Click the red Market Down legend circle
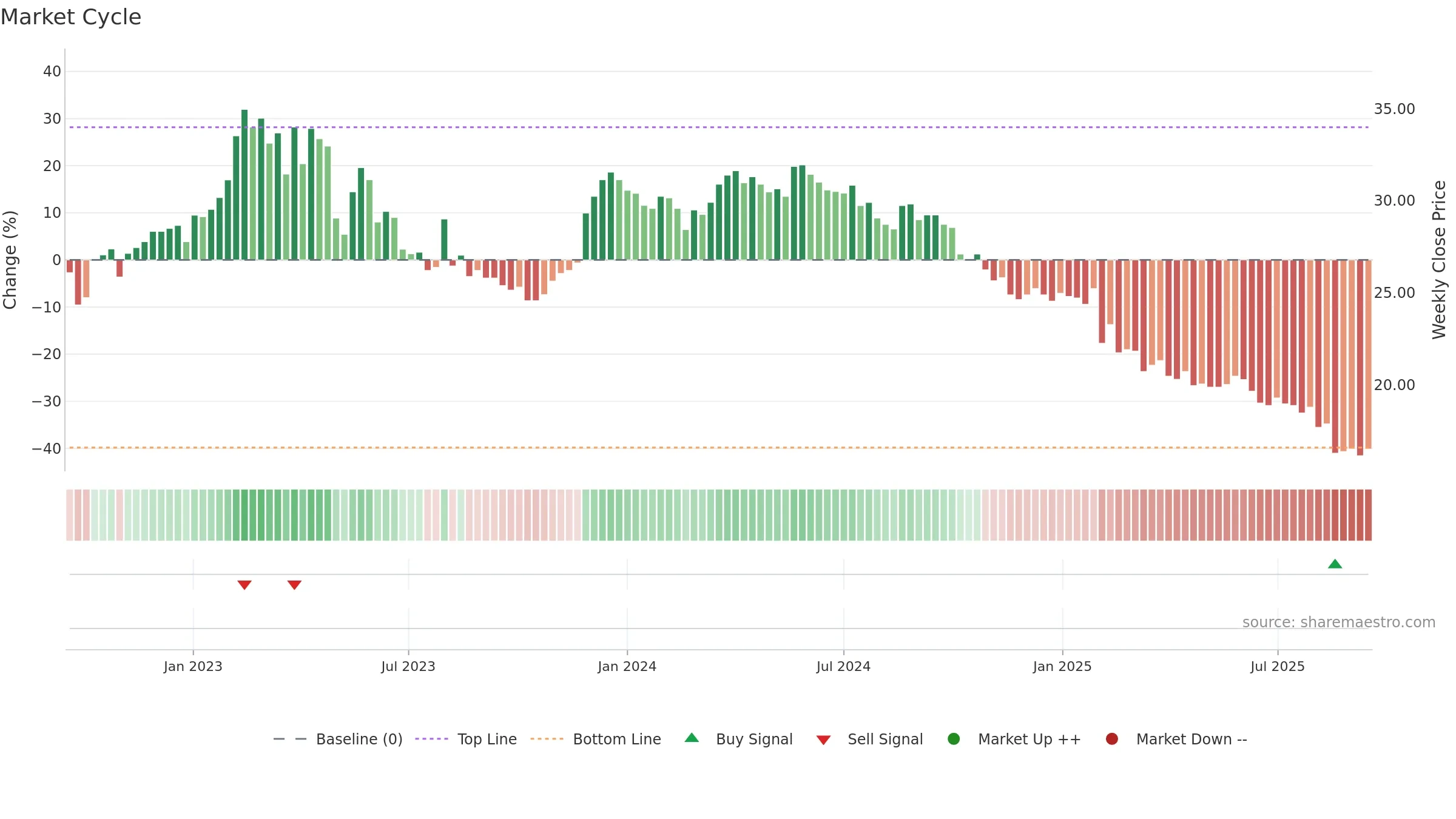 pyautogui.click(x=1112, y=739)
